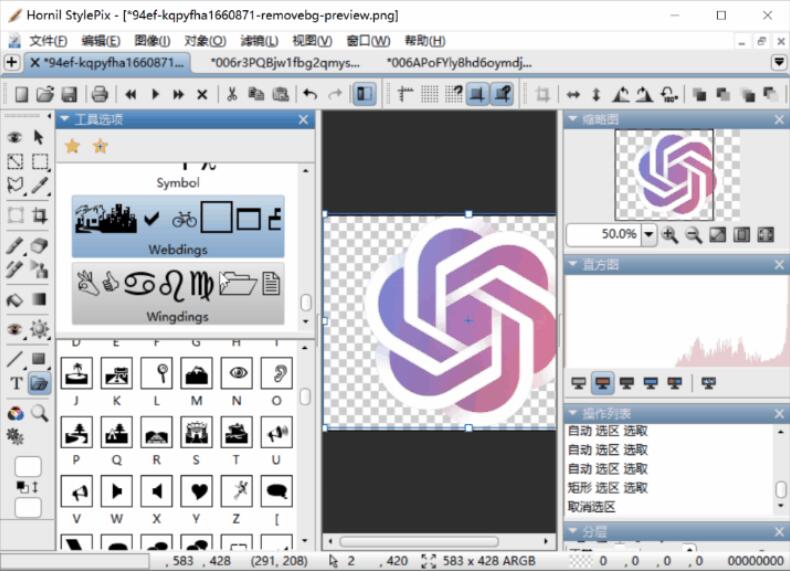790x571 pixels.
Task: Zoom out on thumbnail panel
Action: pyautogui.click(x=693, y=235)
